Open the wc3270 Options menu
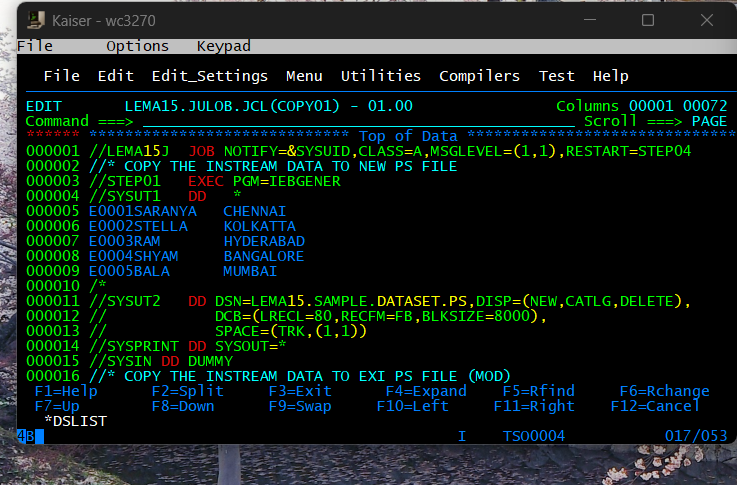737x485 pixels. point(137,46)
